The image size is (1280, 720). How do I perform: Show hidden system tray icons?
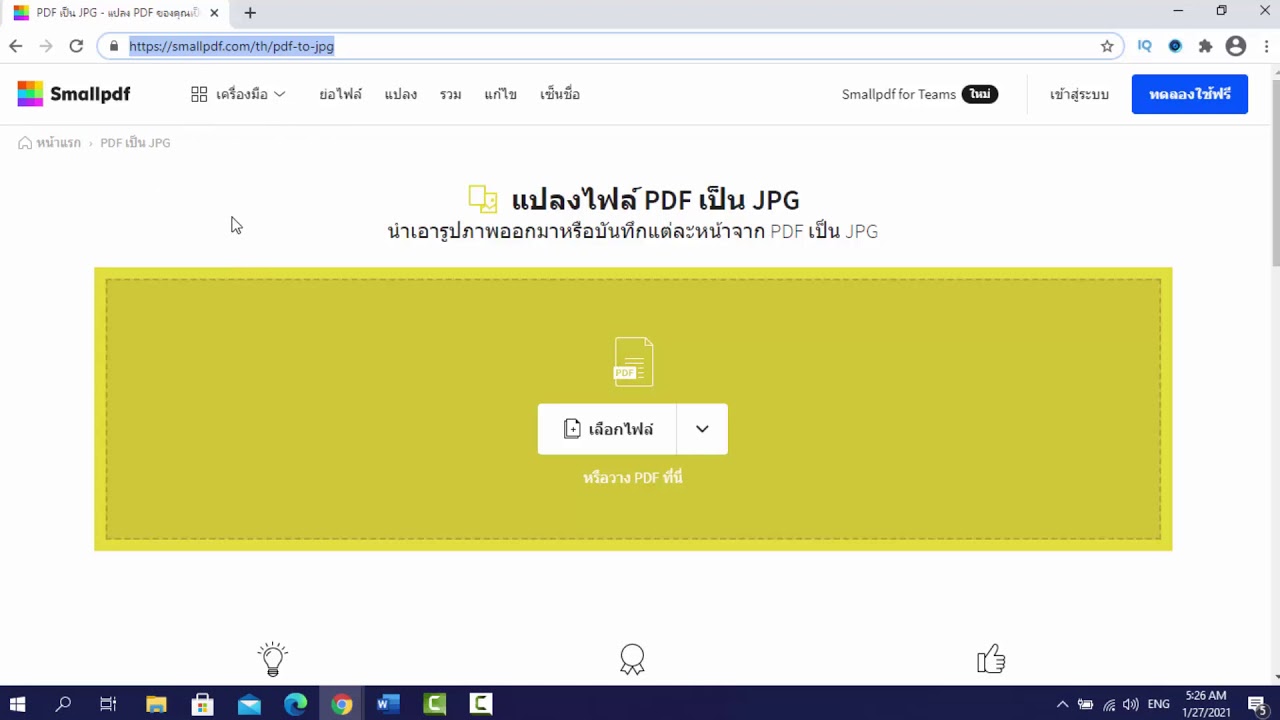(x=1062, y=704)
